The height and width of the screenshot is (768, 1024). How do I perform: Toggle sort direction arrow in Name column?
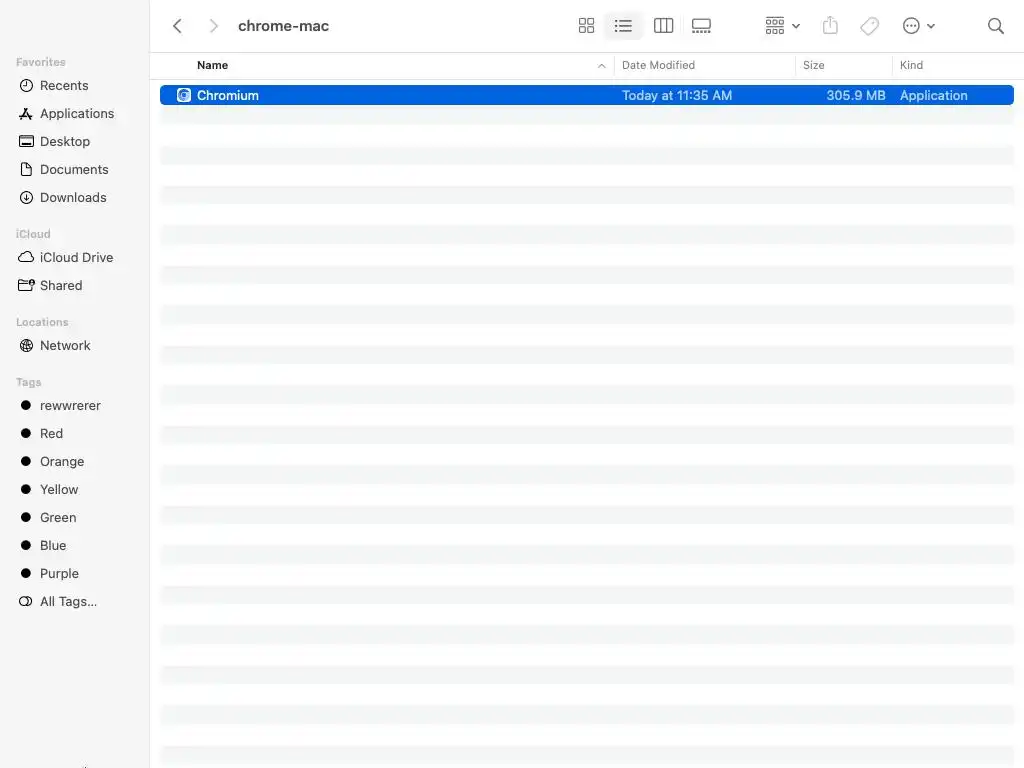(601, 66)
